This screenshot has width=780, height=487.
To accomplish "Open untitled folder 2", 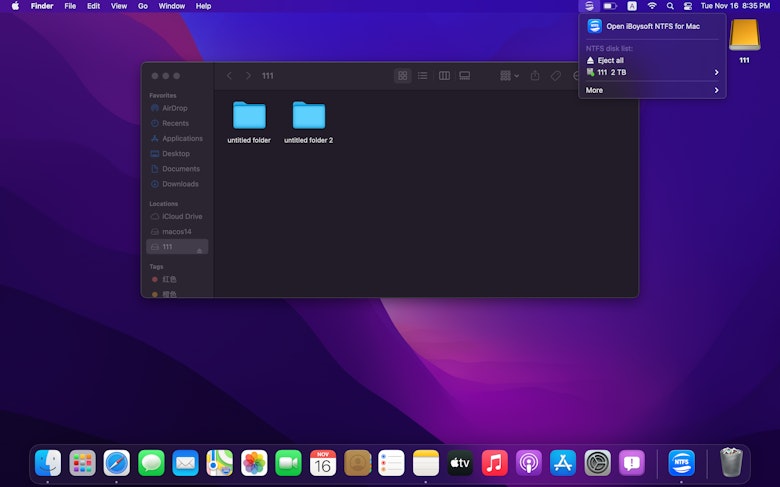I will [309, 115].
